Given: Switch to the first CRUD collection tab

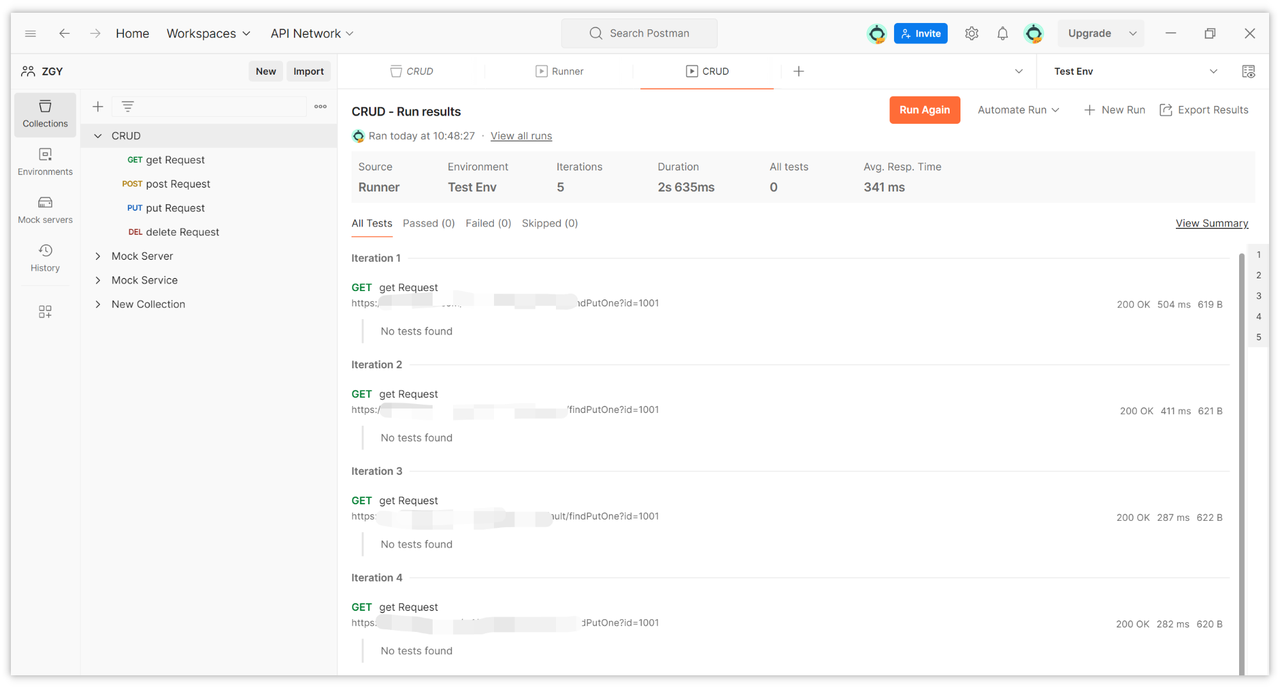Looking at the screenshot, I should (x=411, y=71).
